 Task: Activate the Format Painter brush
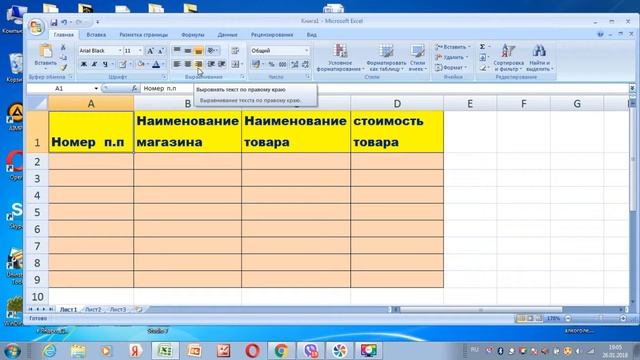tap(63, 67)
